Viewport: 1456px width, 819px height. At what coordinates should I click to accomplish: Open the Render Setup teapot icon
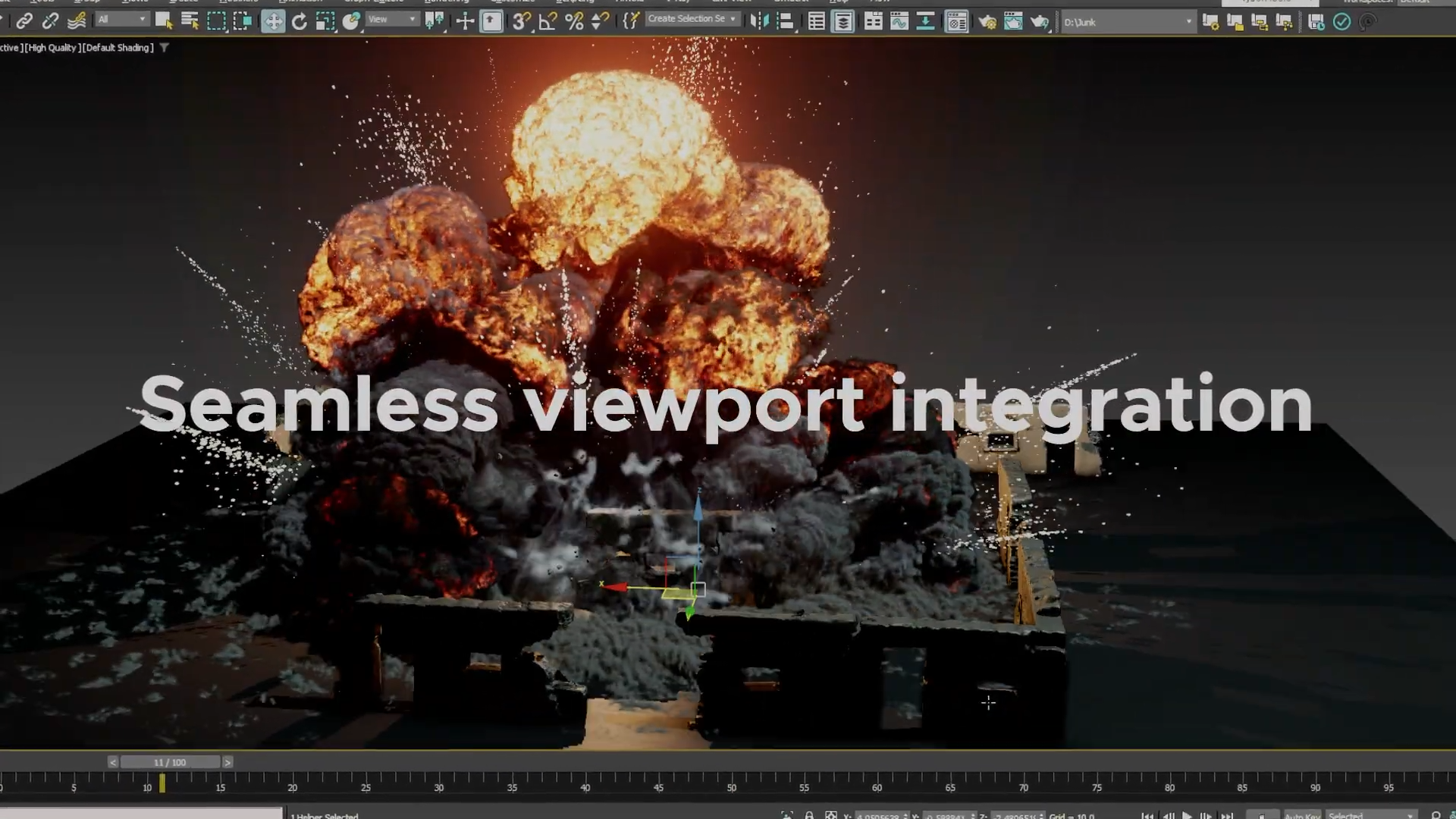(987, 22)
